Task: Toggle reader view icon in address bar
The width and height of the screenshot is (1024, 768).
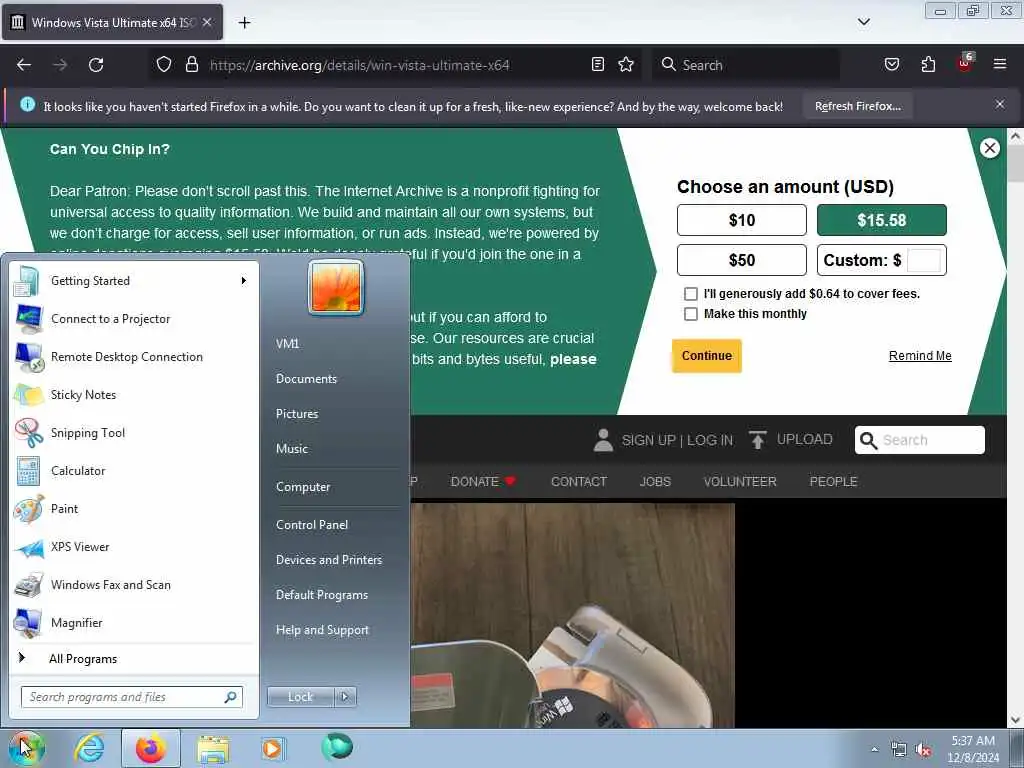Action: (598, 65)
